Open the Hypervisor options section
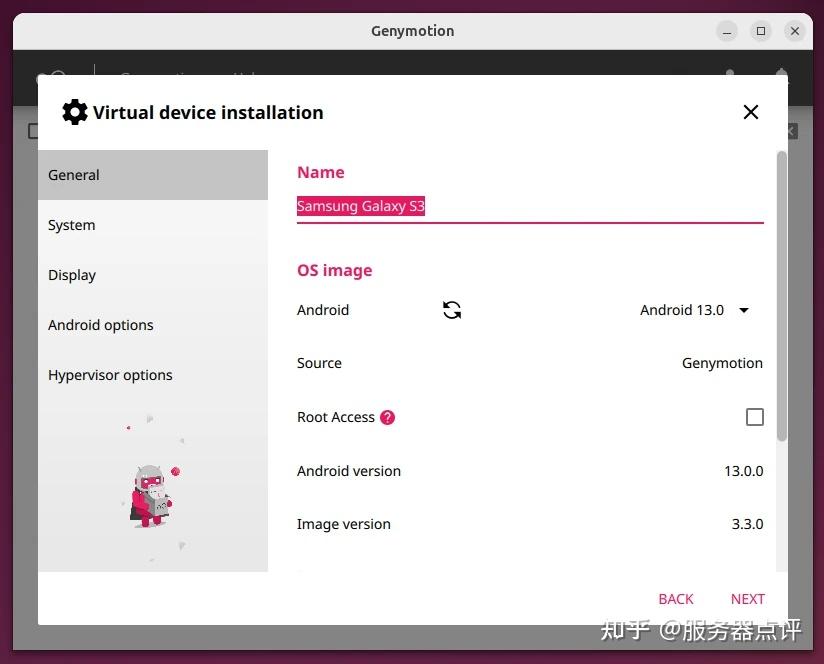Image resolution: width=824 pixels, height=664 pixels. tap(110, 375)
